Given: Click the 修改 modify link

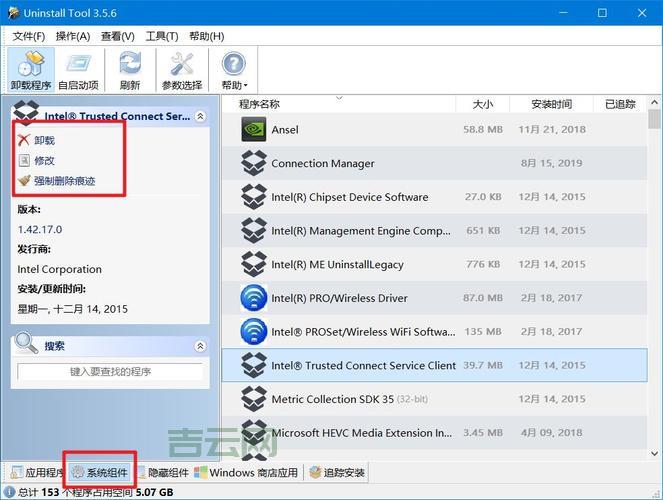Looking at the screenshot, I should click(x=44, y=161).
